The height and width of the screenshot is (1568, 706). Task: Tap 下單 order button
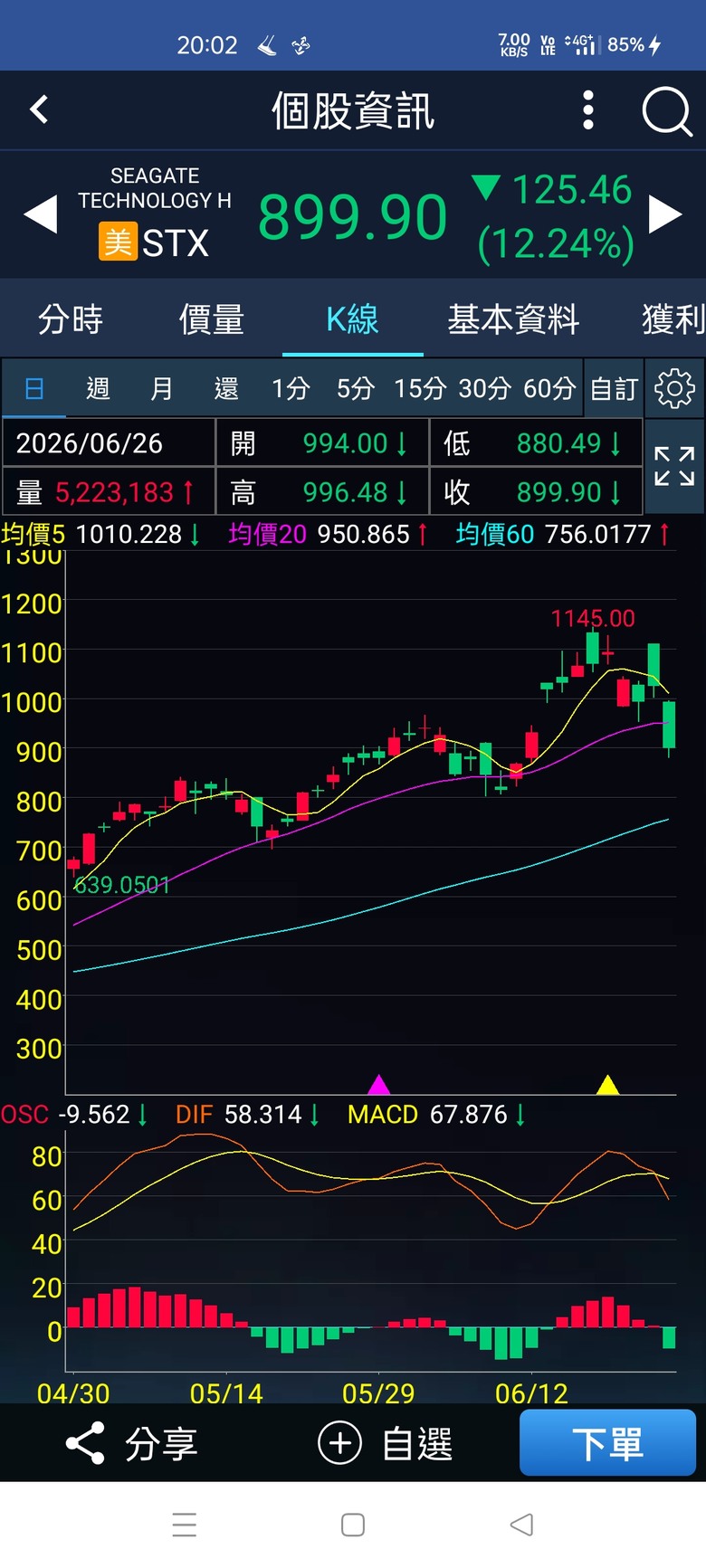tap(607, 1442)
